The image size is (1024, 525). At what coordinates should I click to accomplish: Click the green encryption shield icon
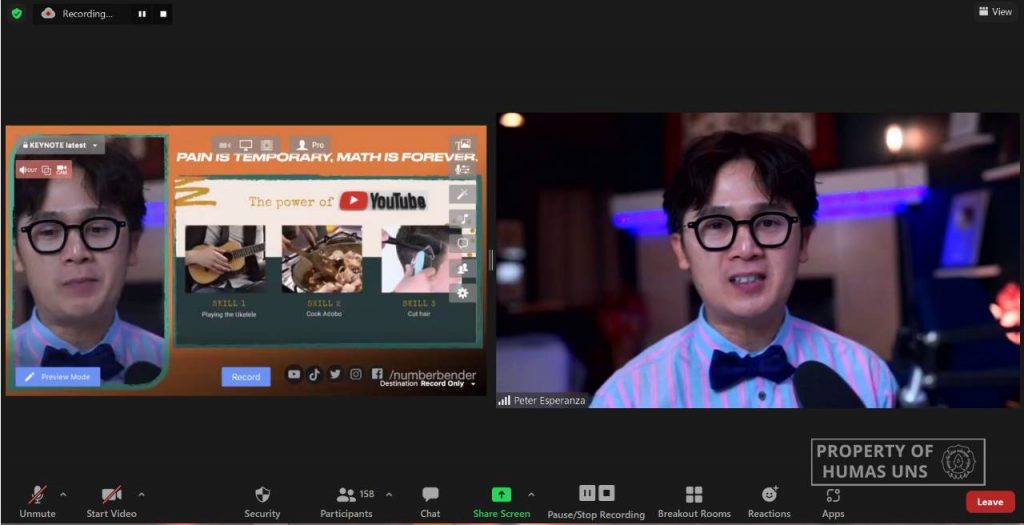pos(17,13)
